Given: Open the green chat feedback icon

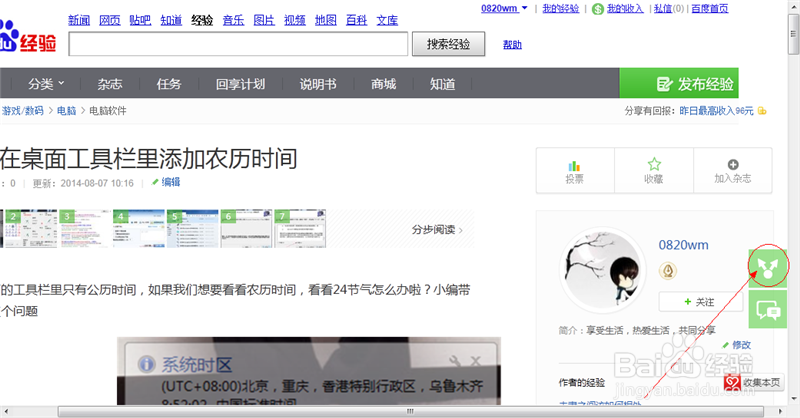Looking at the screenshot, I should pyautogui.click(x=767, y=309).
